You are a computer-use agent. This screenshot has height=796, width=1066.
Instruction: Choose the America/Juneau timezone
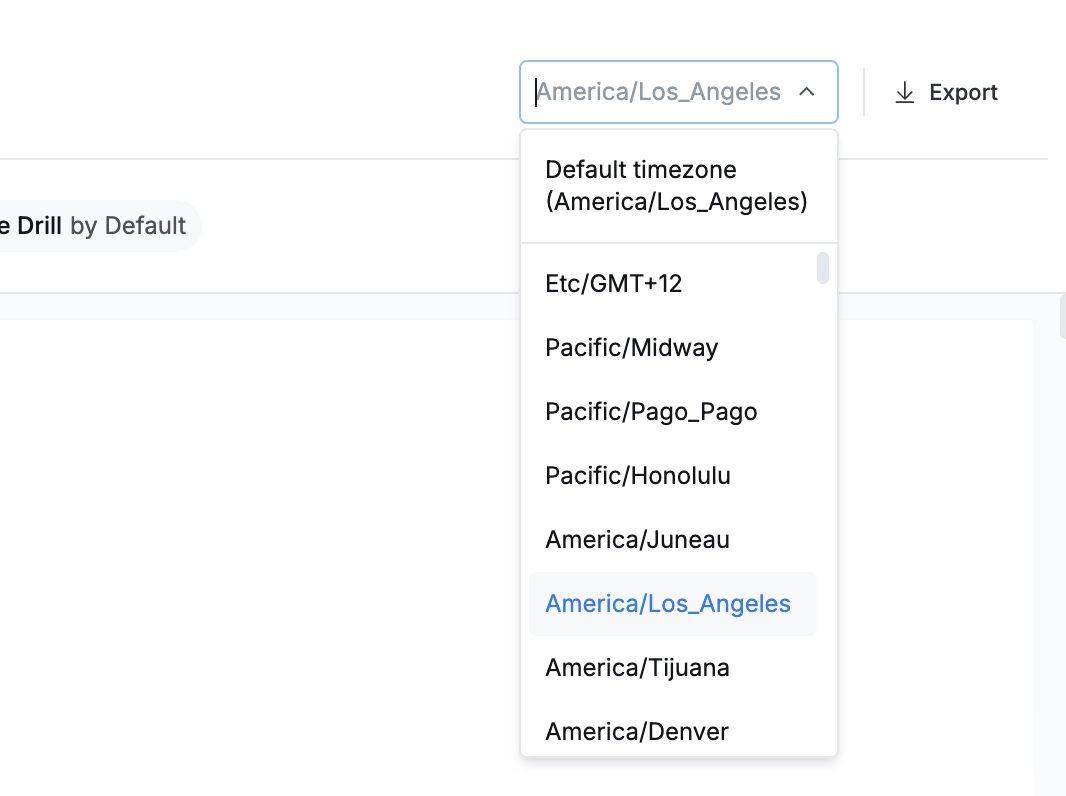[x=637, y=540]
